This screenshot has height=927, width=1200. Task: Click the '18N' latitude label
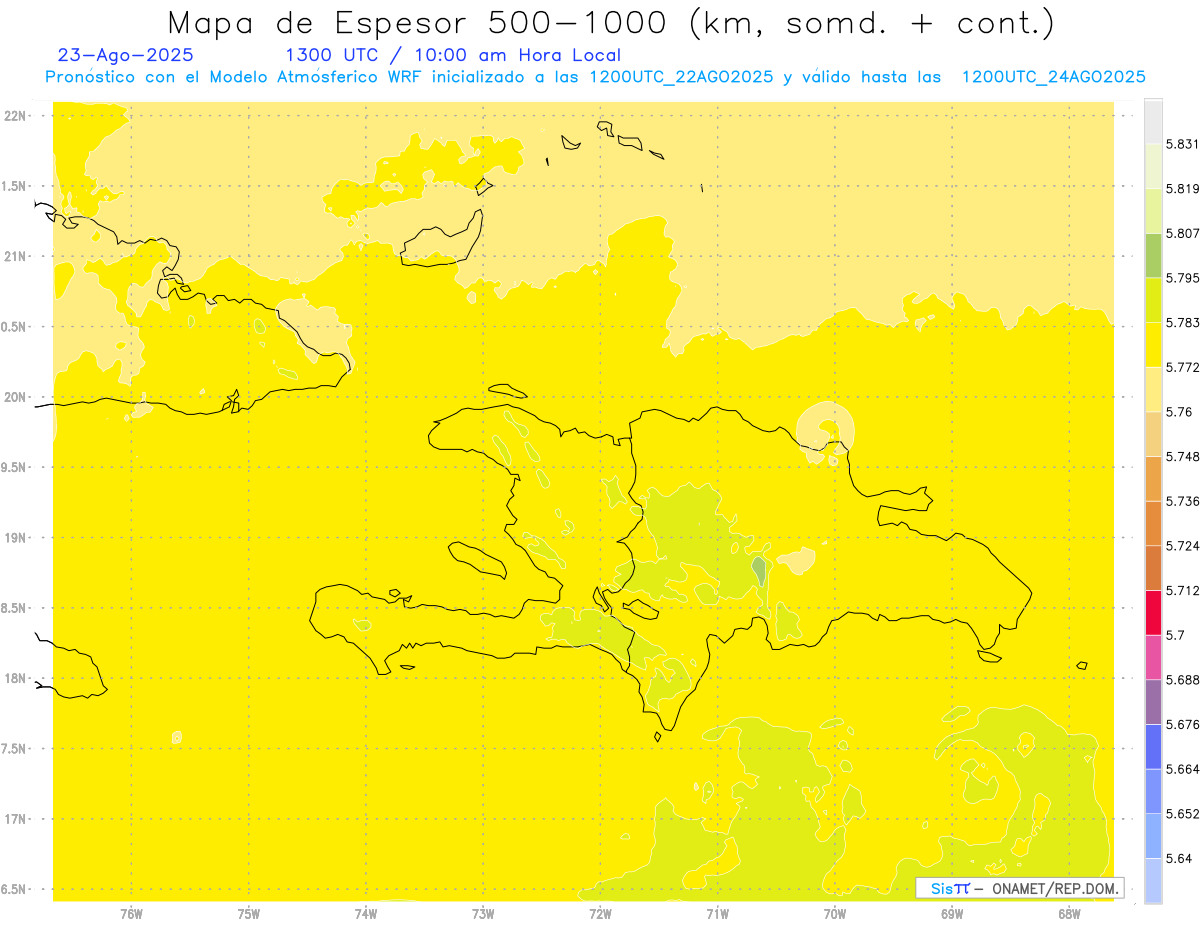tap(15, 678)
